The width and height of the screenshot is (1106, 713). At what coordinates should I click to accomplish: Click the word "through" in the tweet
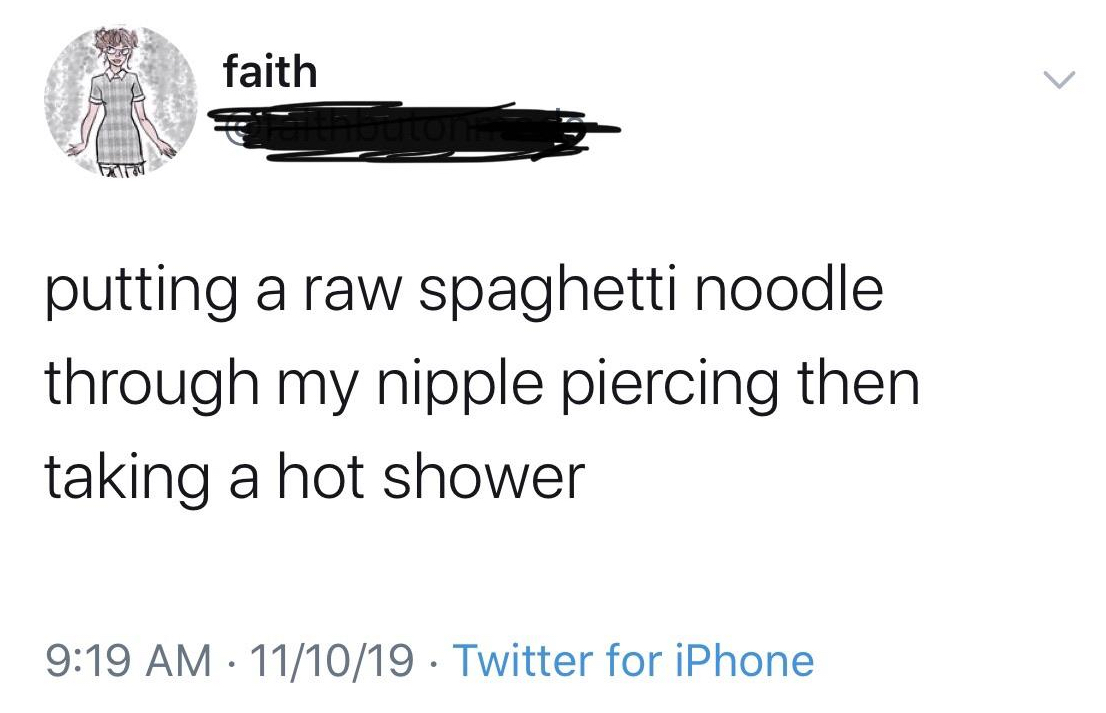point(152,386)
